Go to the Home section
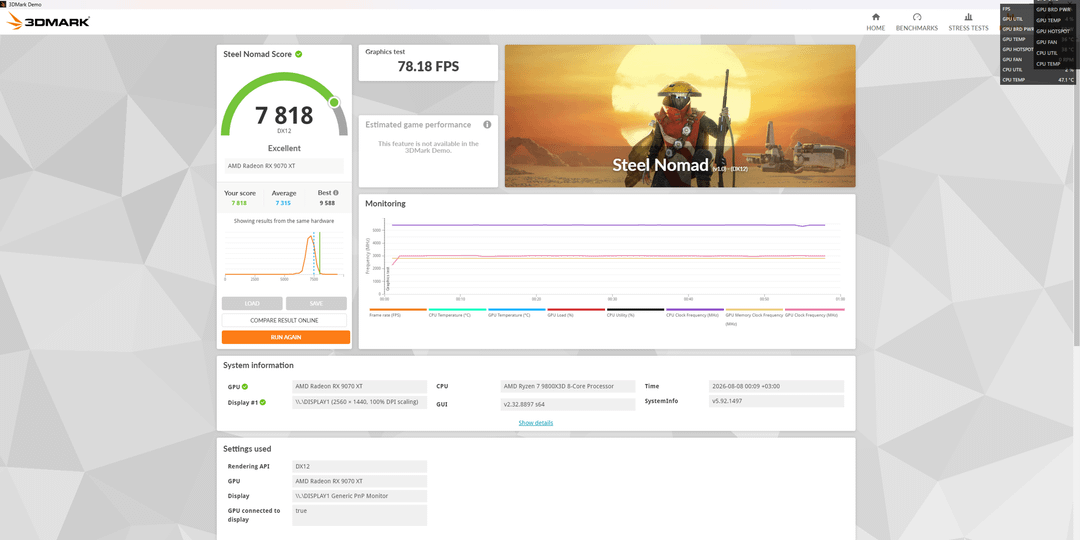 pyautogui.click(x=875, y=21)
